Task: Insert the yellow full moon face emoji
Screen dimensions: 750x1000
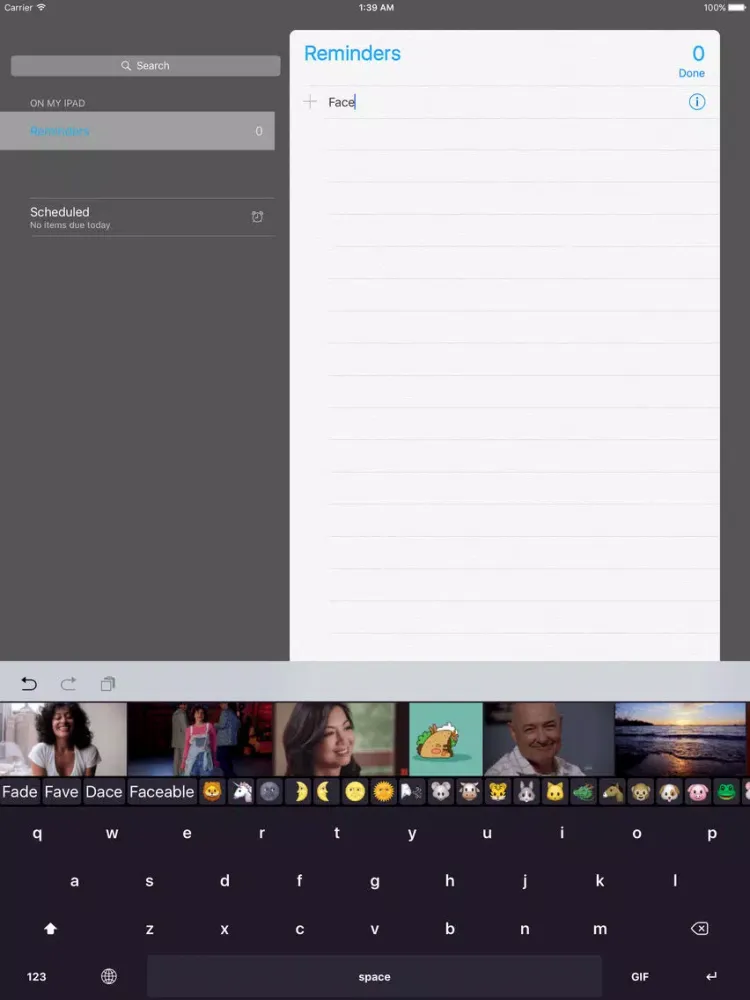Action: coord(355,791)
